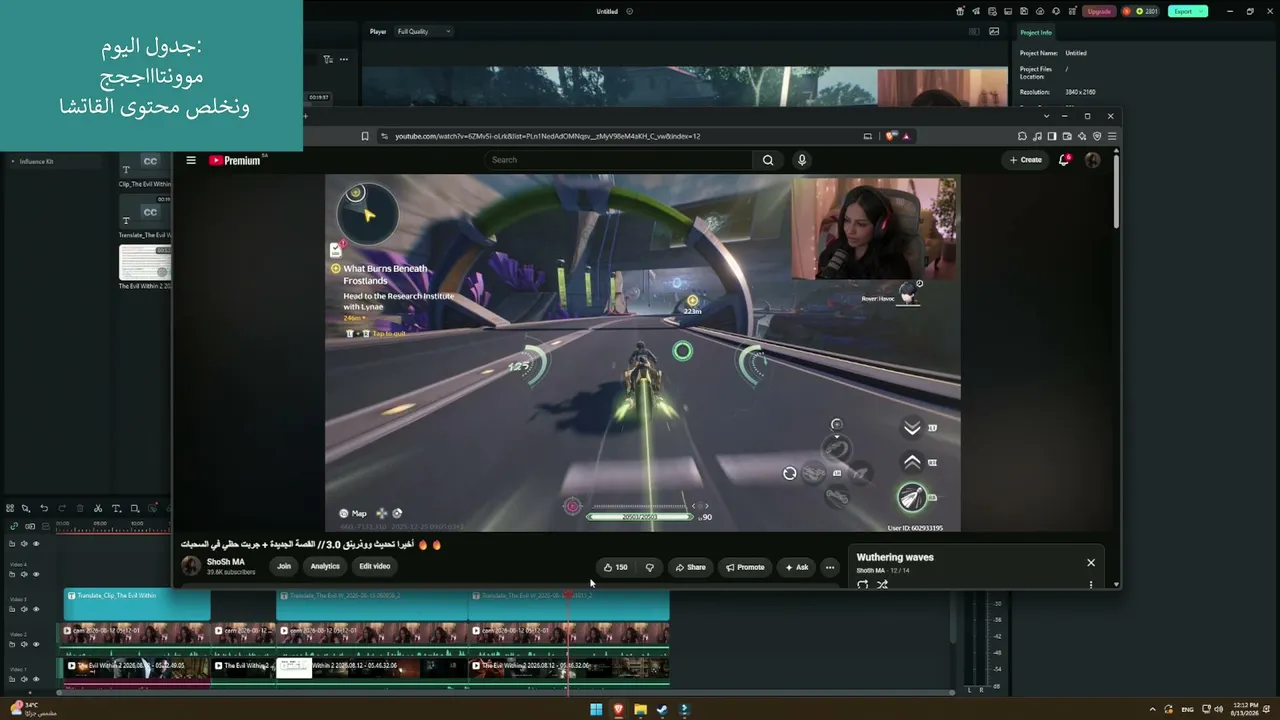Click the Edit video button
The width and height of the screenshot is (1280, 720).
[375, 566]
